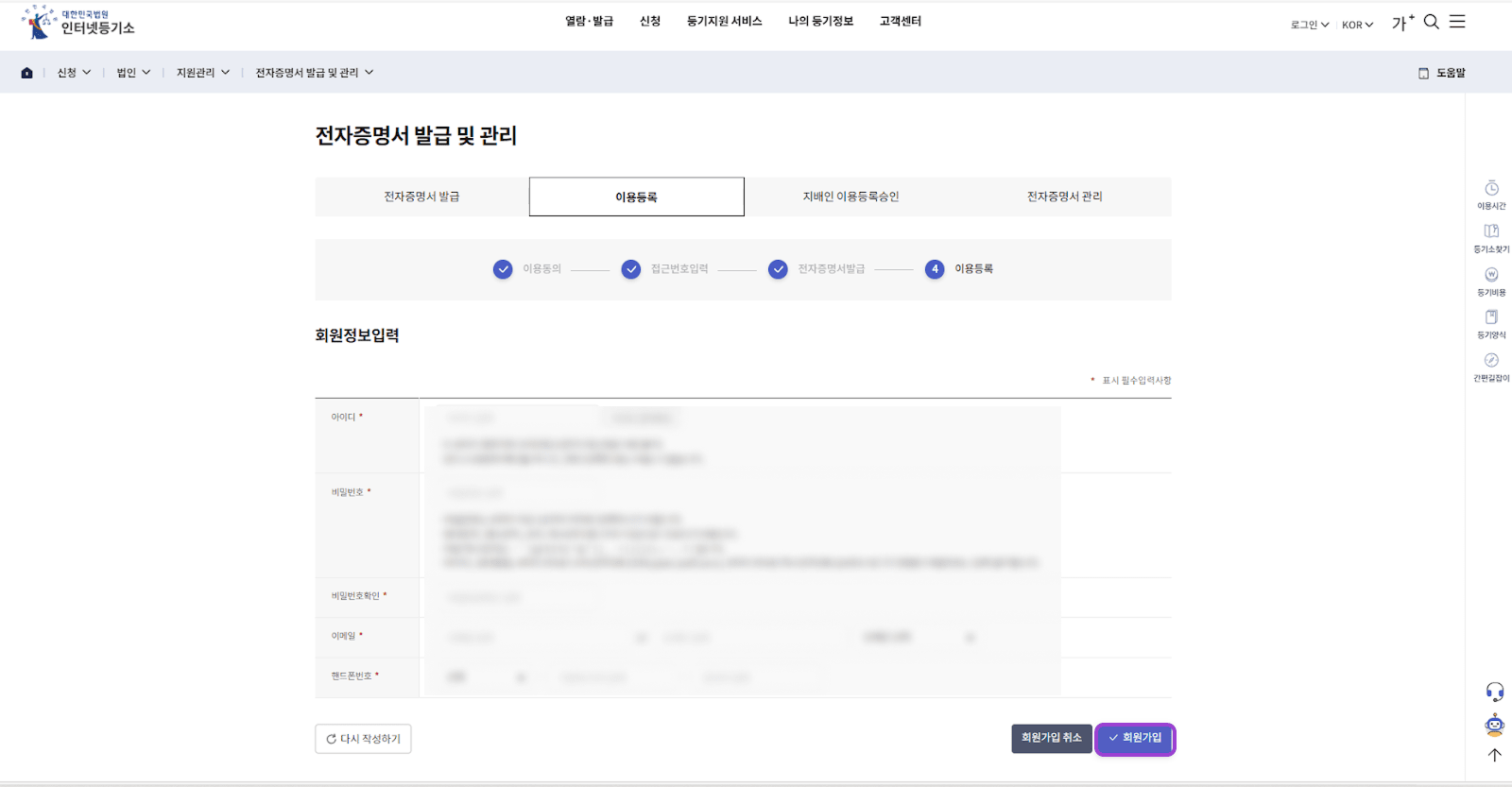Open the hamburger full menu
Image resolution: width=1512 pixels, height=787 pixels.
1457,22
